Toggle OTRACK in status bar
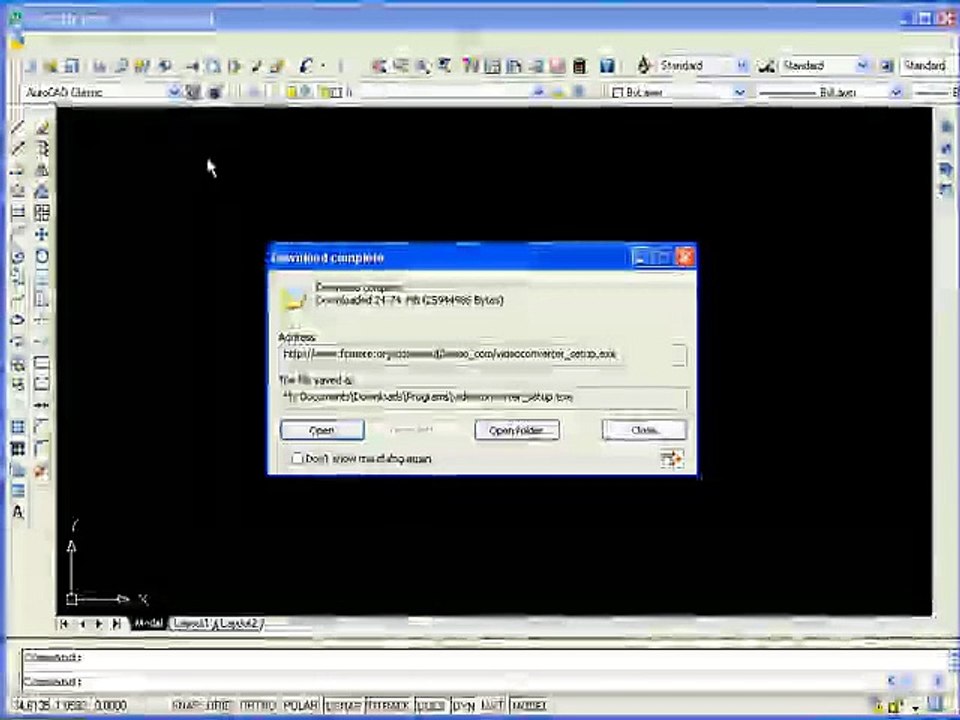 388,705
